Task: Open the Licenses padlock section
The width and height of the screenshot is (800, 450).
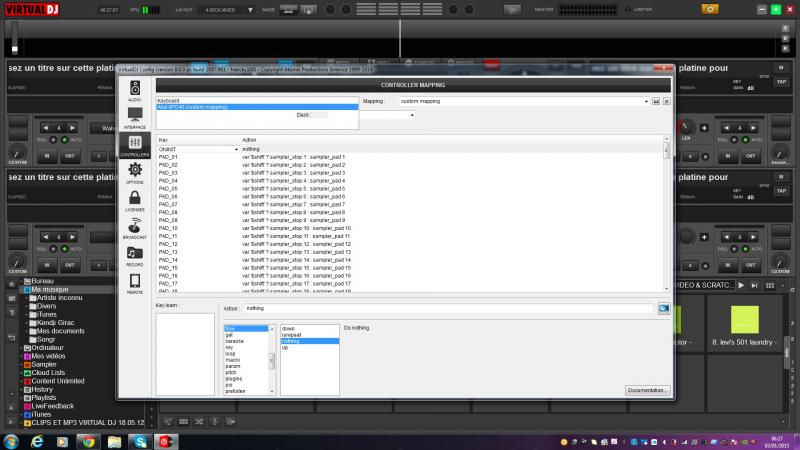Action: click(134, 200)
